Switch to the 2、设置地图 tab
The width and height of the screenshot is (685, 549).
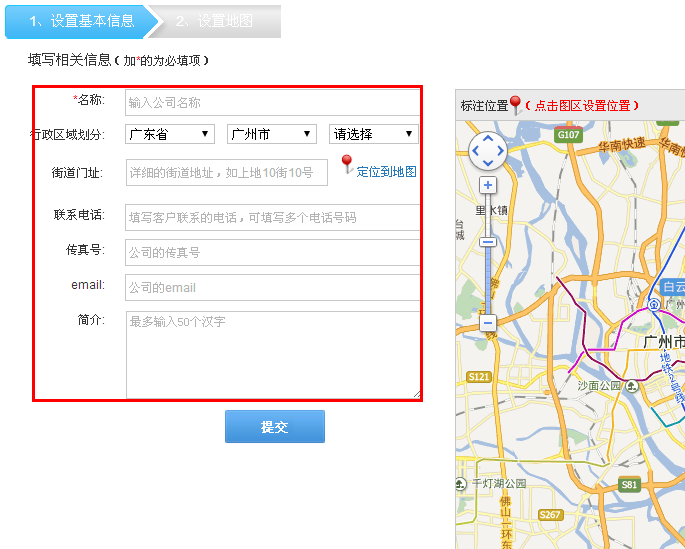click(x=214, y=21)
